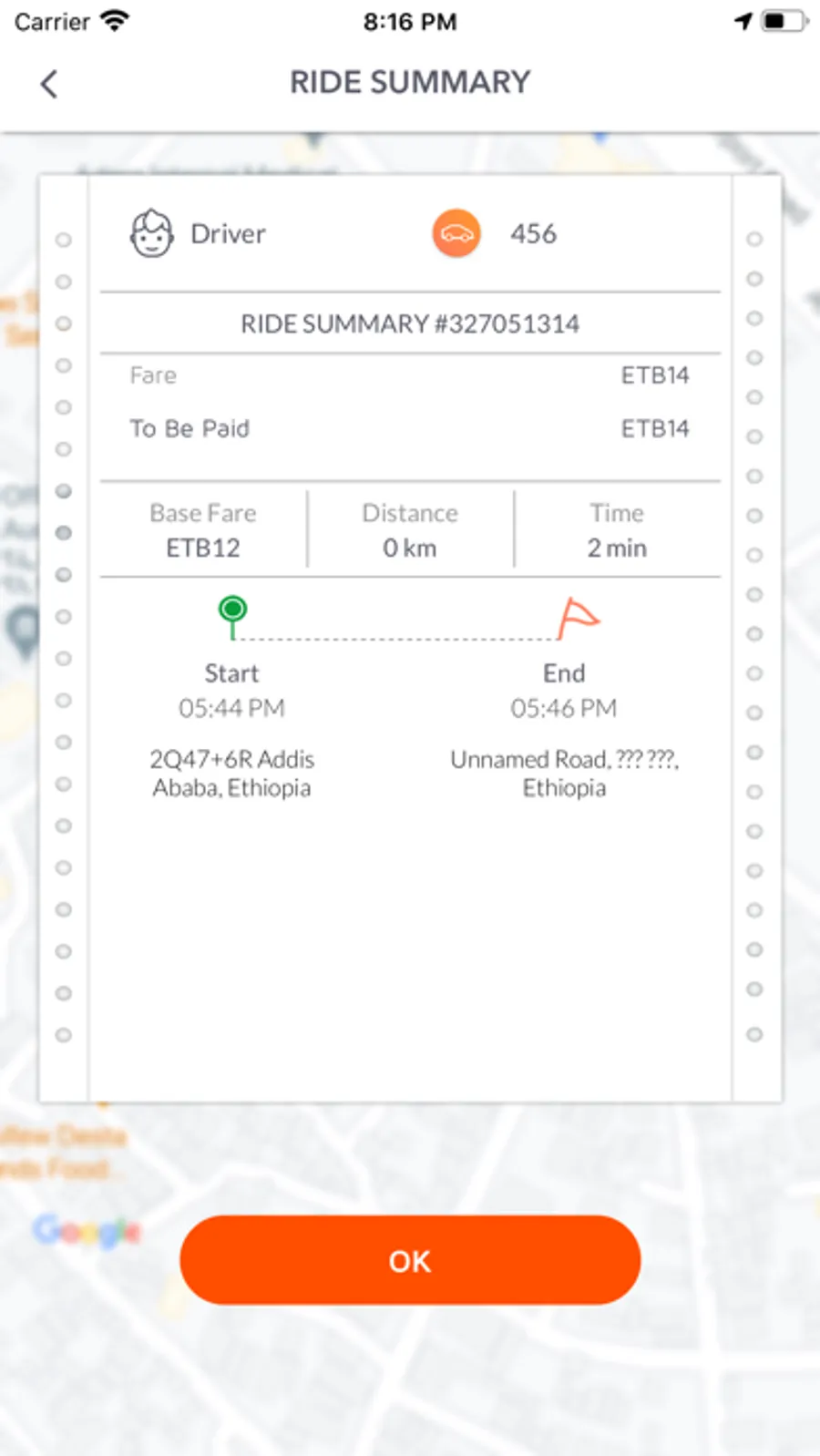This screenshot has height=1456, width=820.
Task: Select the Distance 0 km cell
Action: 410,530
